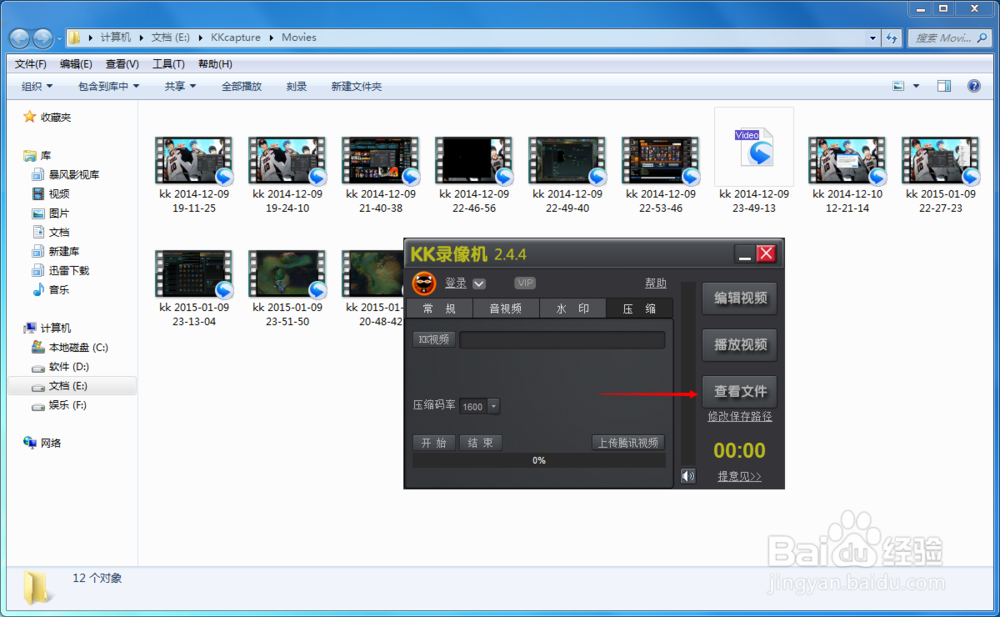Click 全部播放 in Explorer toolbar

click(242, 86)
